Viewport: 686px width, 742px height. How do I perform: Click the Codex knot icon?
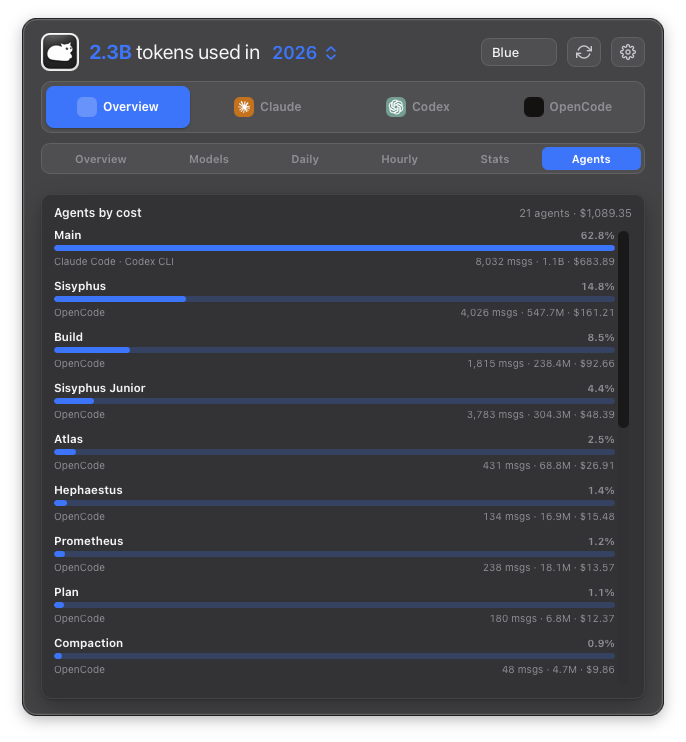click(x=396, y=107)
